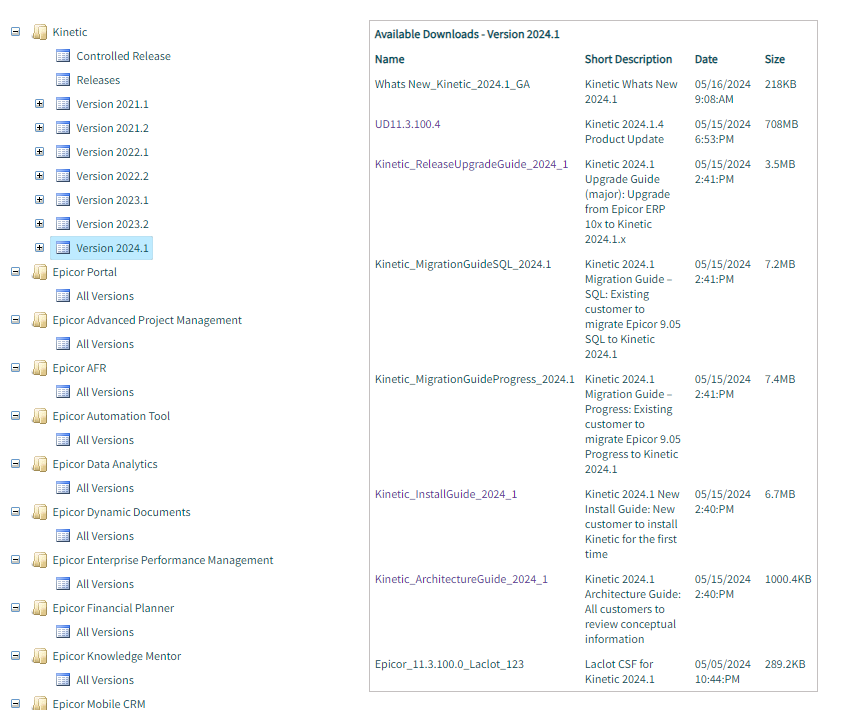Collapse Epicor Advanced Project Management node
Viewport: 843px width, 710px height.
tap(16, 319)
